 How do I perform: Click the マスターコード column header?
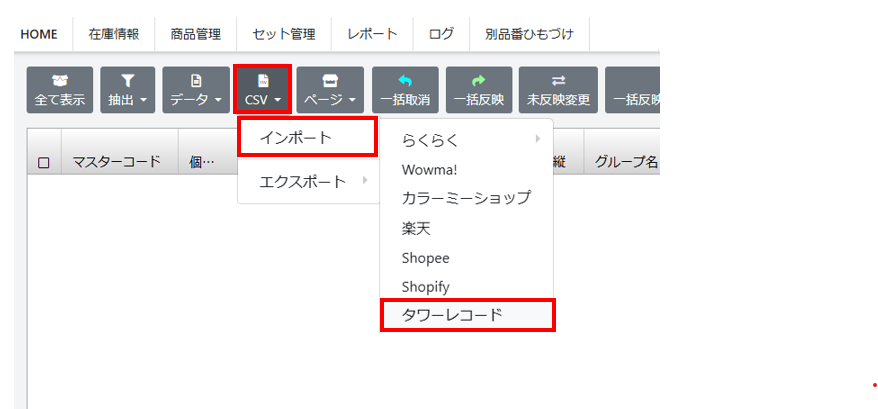coord(117,162)
